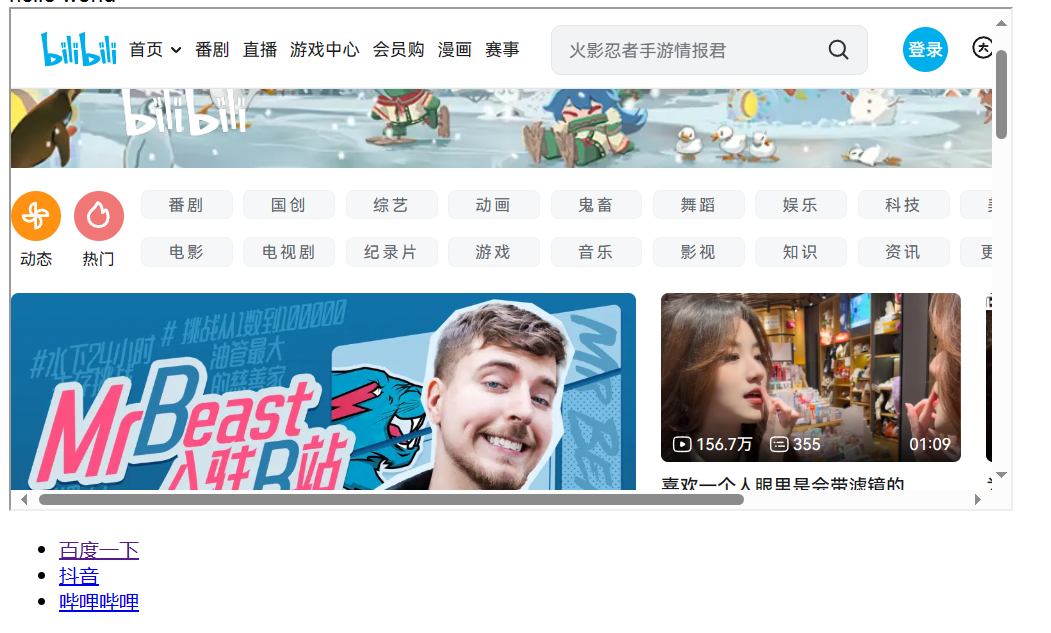The height and width of the screenshot is (633, 1051).
Task: Select 会员购 in the top navigation
Action: 398,50
